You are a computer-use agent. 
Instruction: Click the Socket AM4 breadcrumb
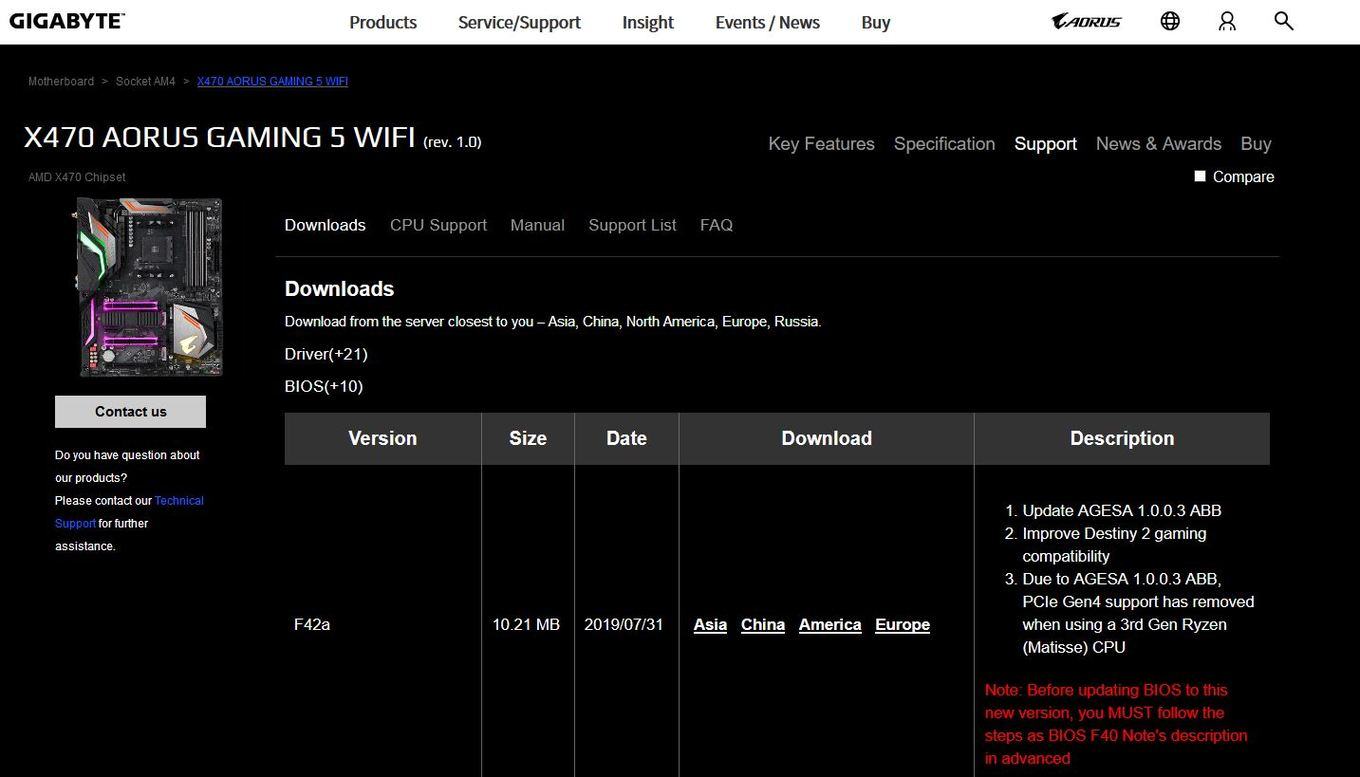[x=145, y=81]
